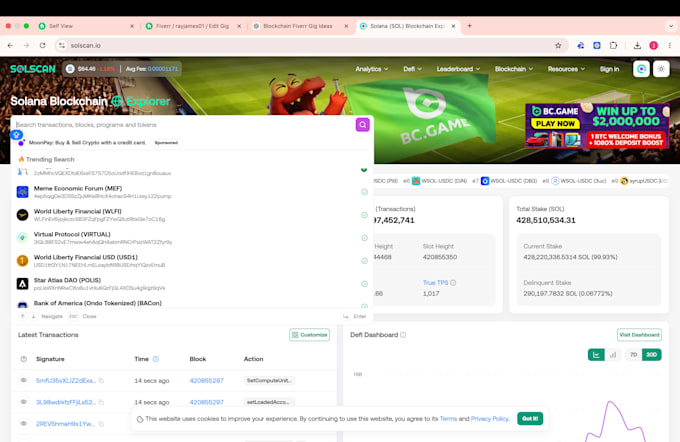Expand the Blockchain menu
Image resolution: width=680 pixels, height=442 pixels.
513,69
